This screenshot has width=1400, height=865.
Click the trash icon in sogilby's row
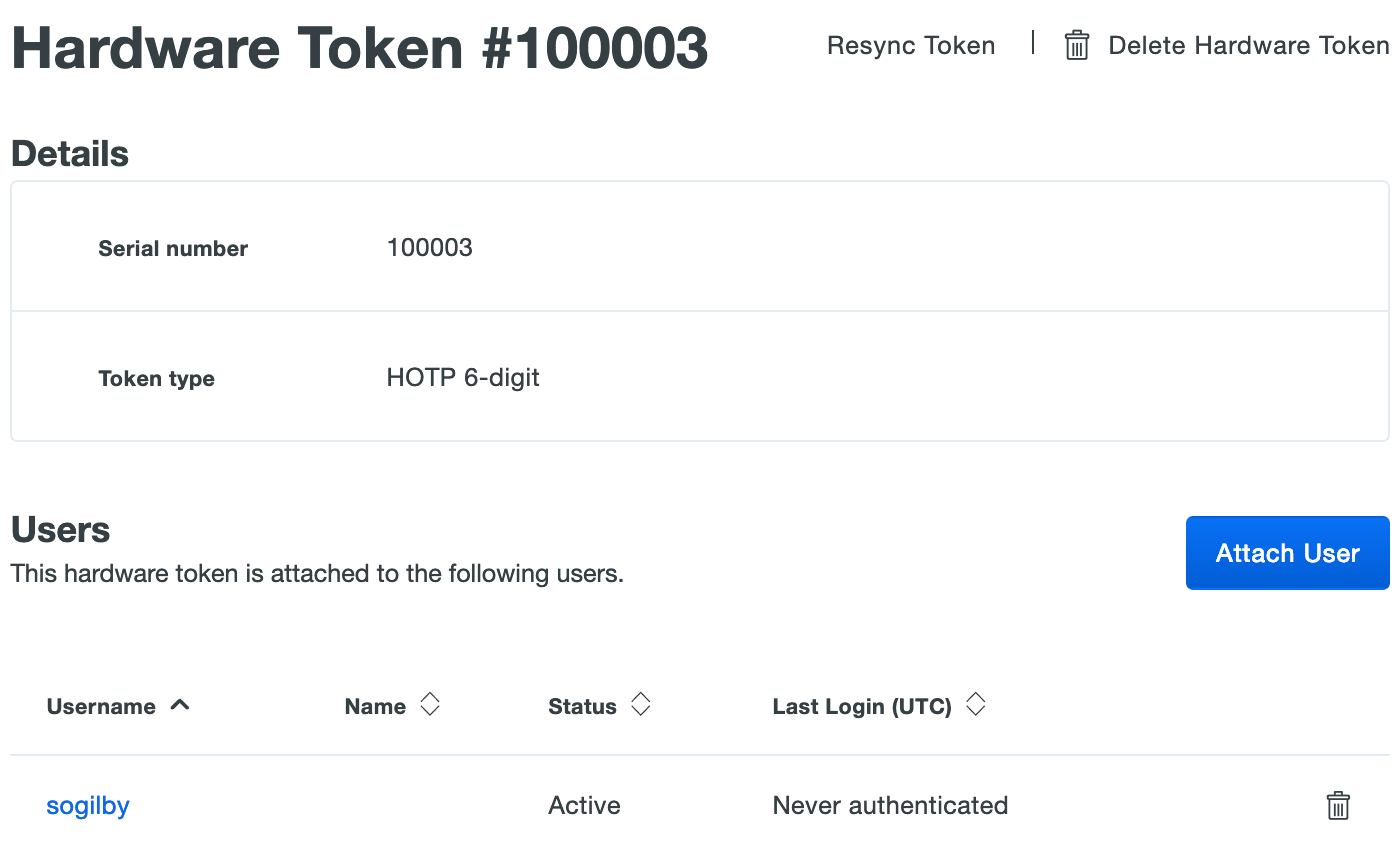(x=1337, y=805)
